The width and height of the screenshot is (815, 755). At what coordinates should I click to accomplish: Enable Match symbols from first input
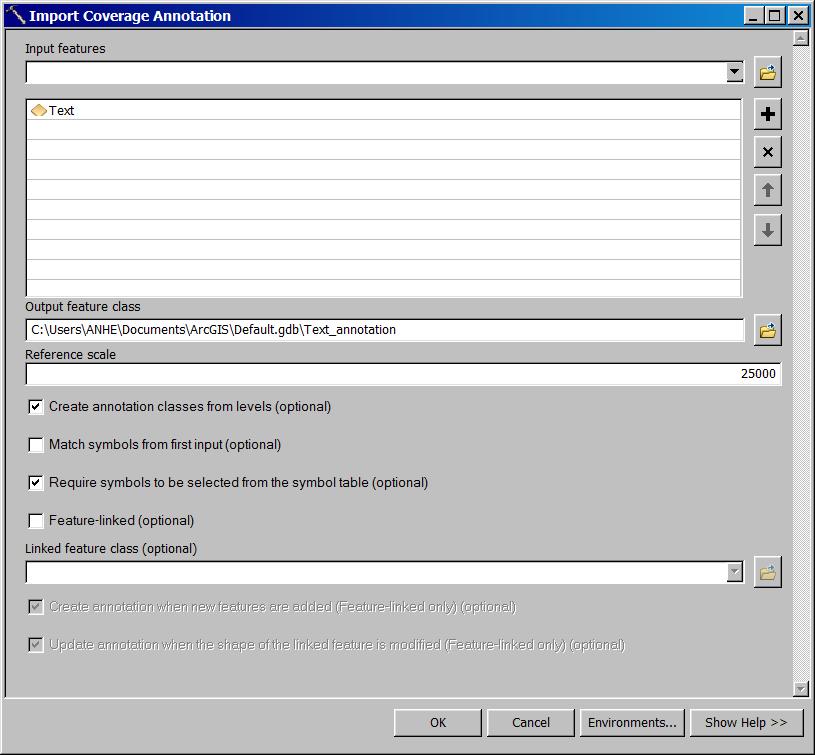35,445
